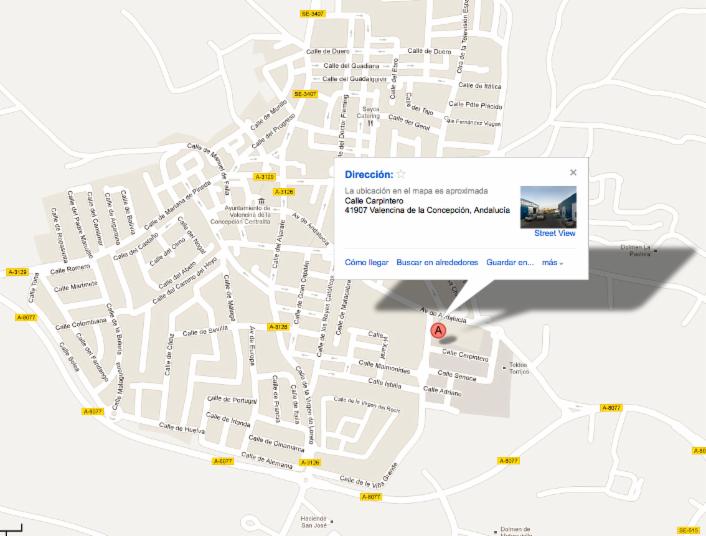Click the Dirección heading in the popup
706x536 pixels.
(x=368, y=174)
